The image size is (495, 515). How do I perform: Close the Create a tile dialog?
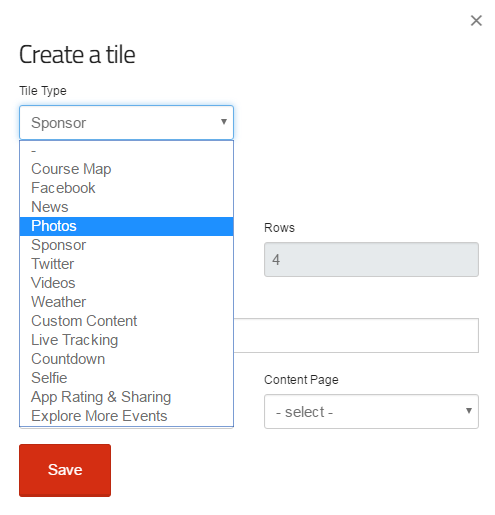(476, 20)
